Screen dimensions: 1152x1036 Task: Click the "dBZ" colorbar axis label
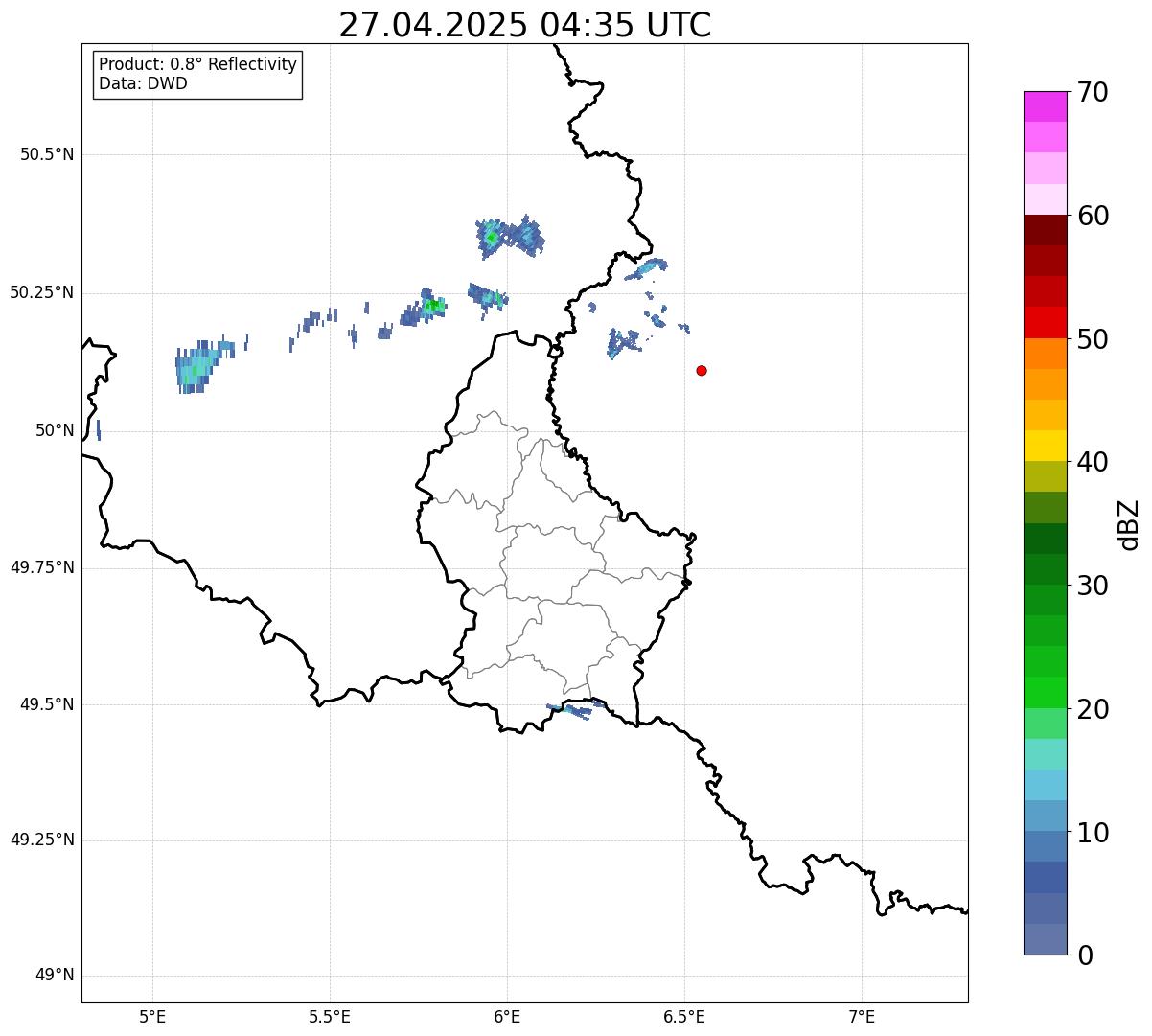pos(1128,524)
